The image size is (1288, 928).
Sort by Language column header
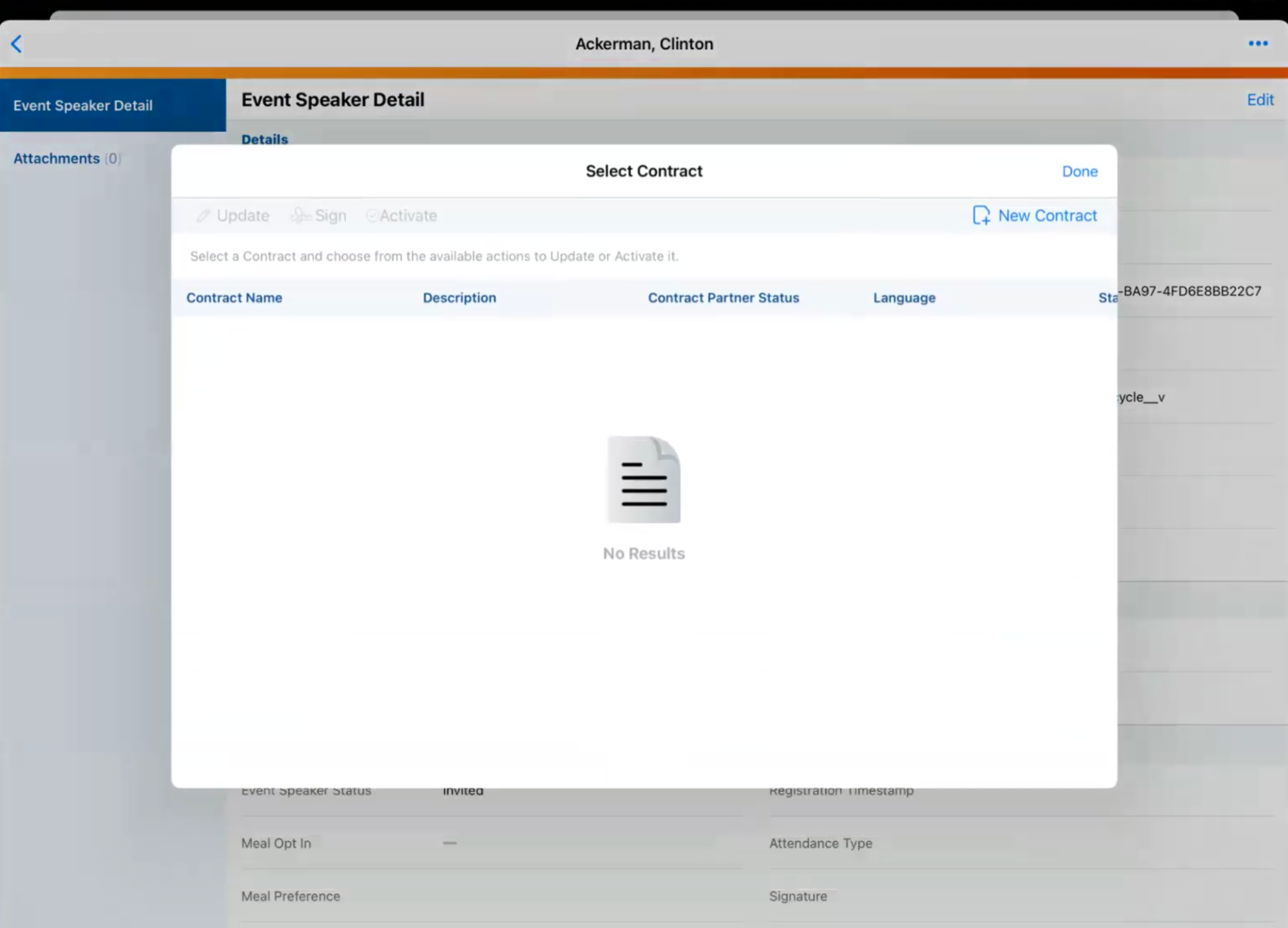pyautogui.click(x=904, y=298)
